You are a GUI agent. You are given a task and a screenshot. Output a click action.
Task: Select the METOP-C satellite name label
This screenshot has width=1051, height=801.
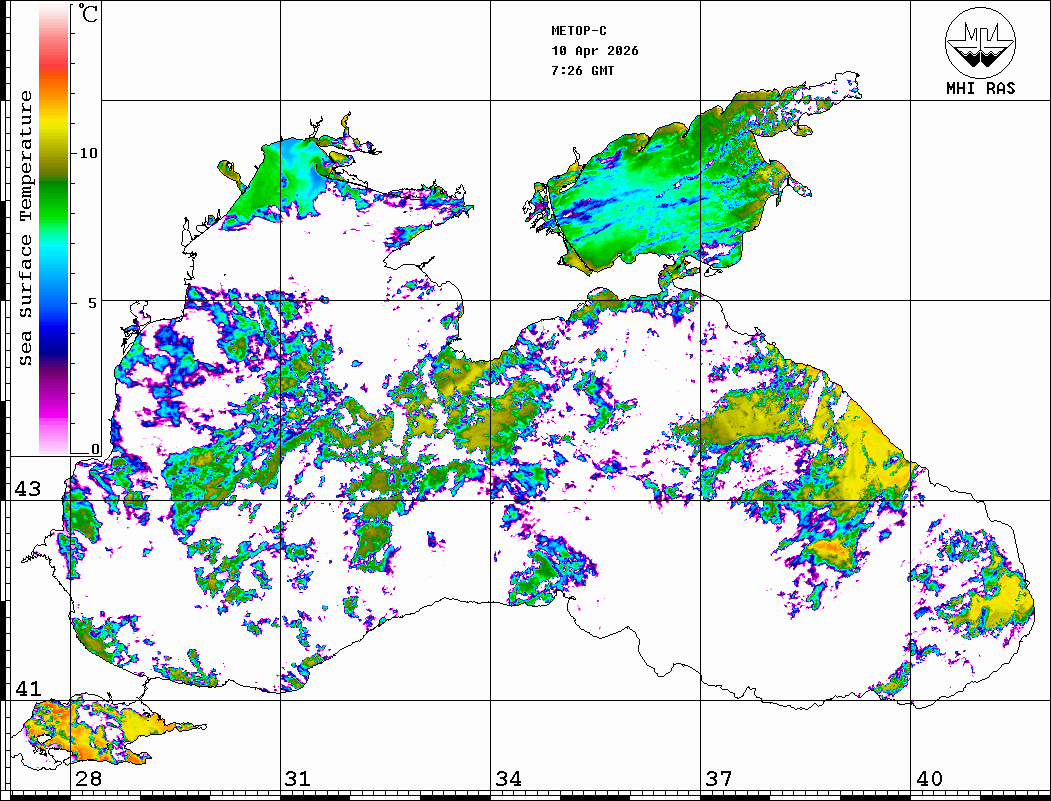coord(579,31)
